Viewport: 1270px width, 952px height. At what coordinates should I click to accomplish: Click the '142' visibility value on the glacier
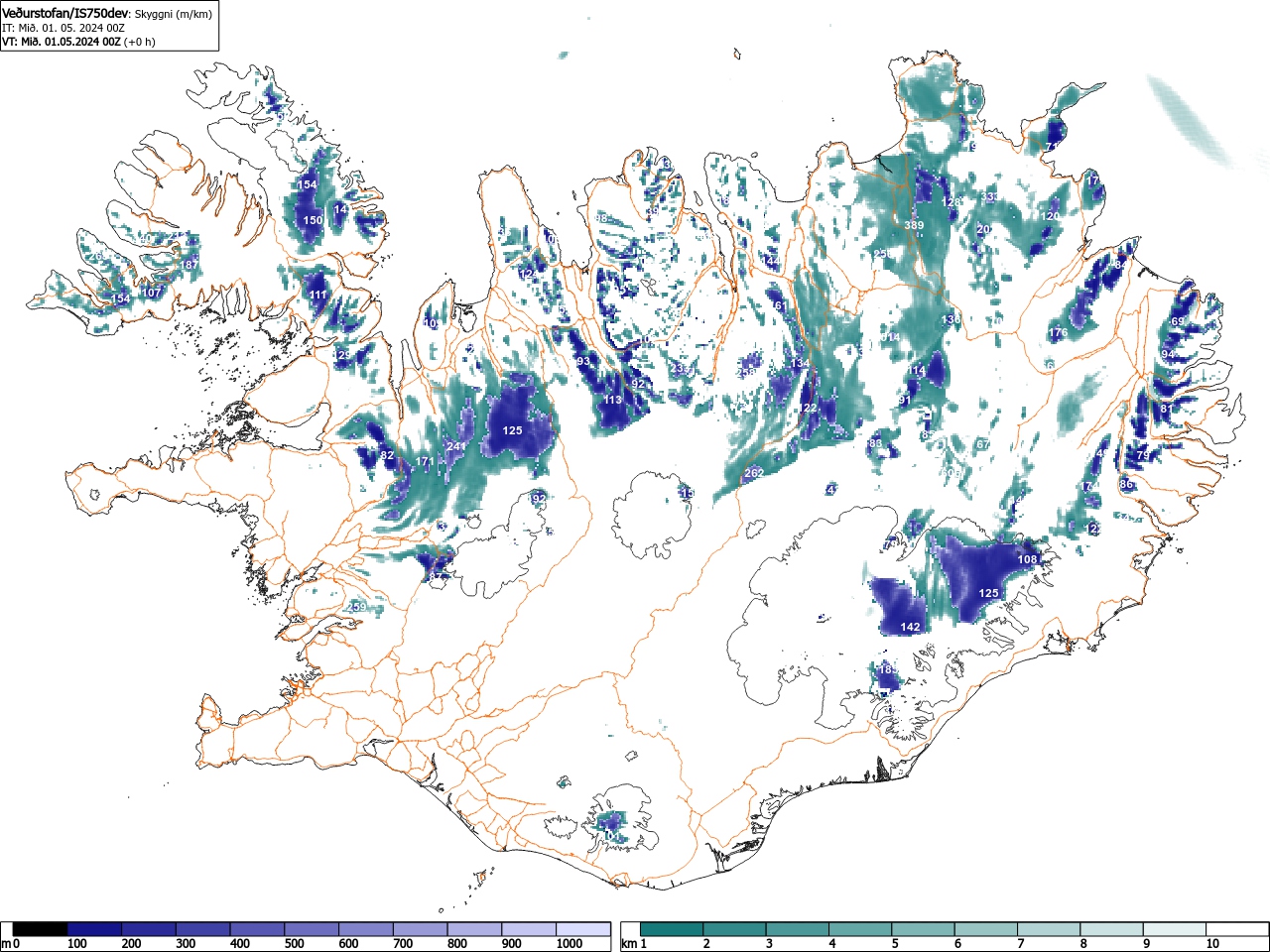pyautogui.click(x=910, y=628)
